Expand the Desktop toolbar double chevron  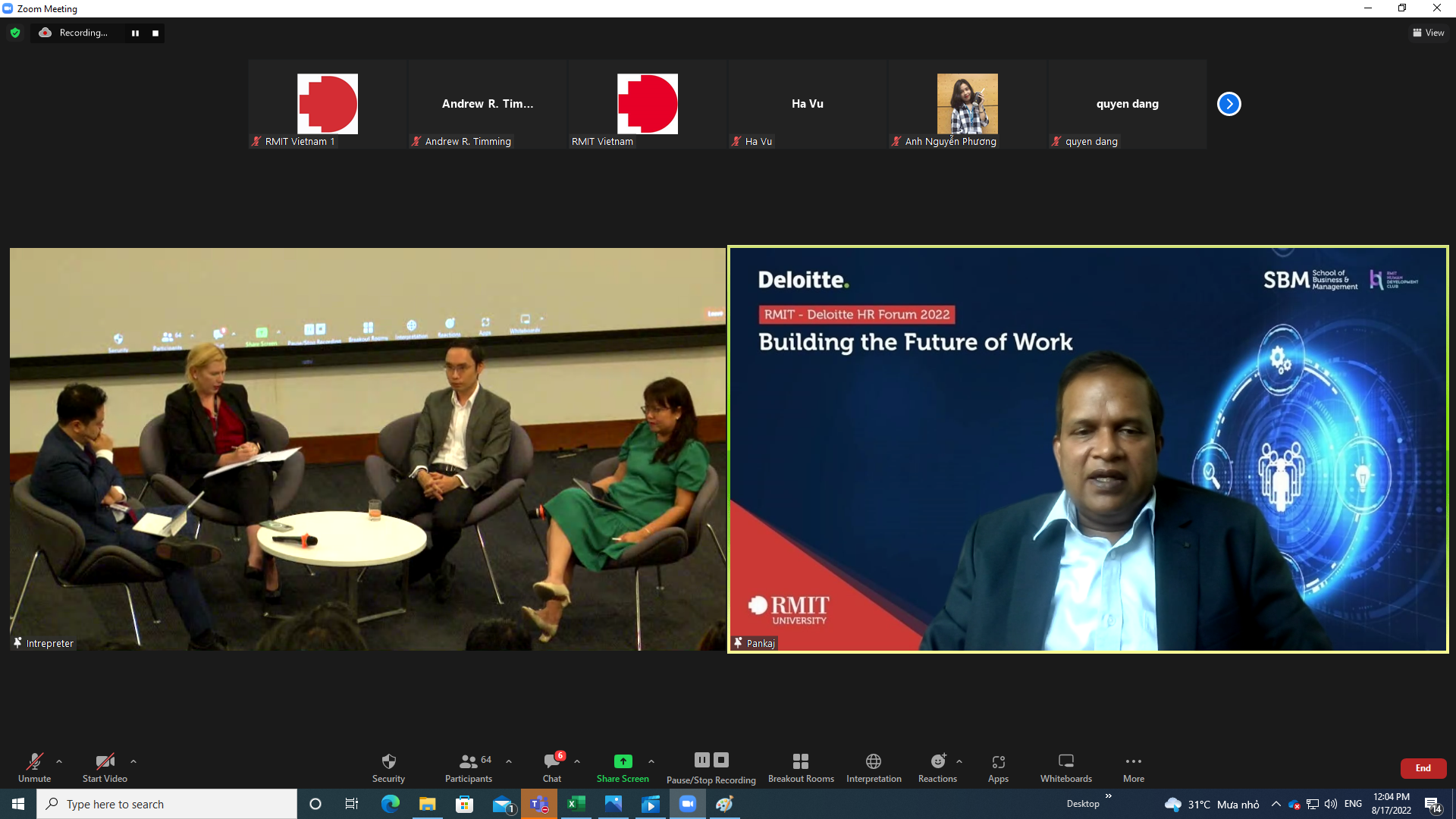point(1108,795)
